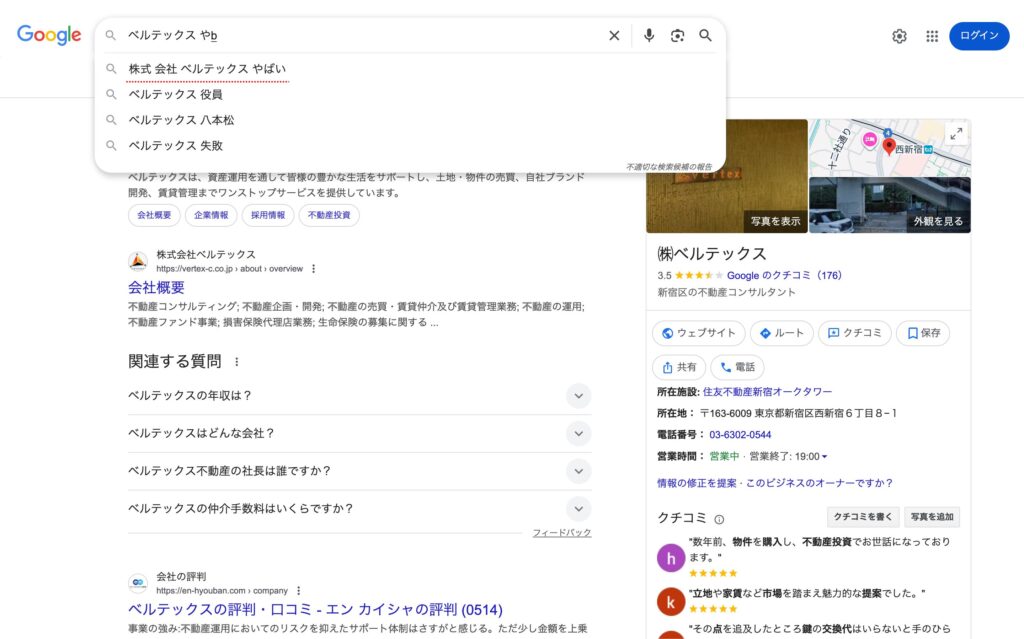Open the Google apps grid

(x=932, y=36)
